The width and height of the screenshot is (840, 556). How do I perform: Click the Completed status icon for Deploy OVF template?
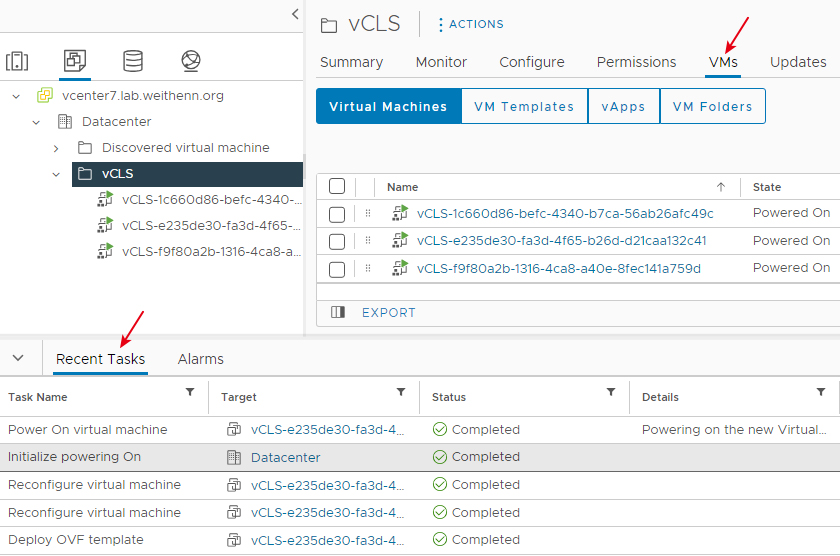pos(440,539)
